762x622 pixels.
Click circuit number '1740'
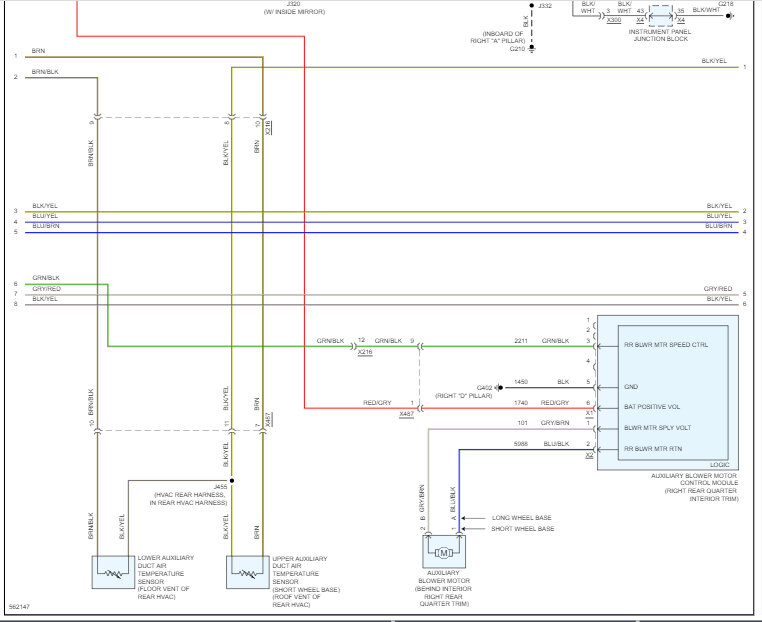click(x=520, y=403)
